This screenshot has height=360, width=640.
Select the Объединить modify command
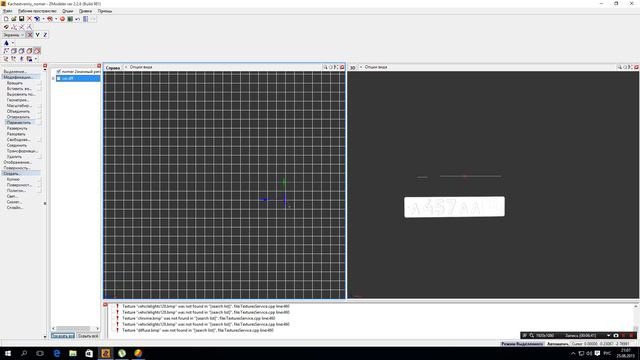coord(18,111)
